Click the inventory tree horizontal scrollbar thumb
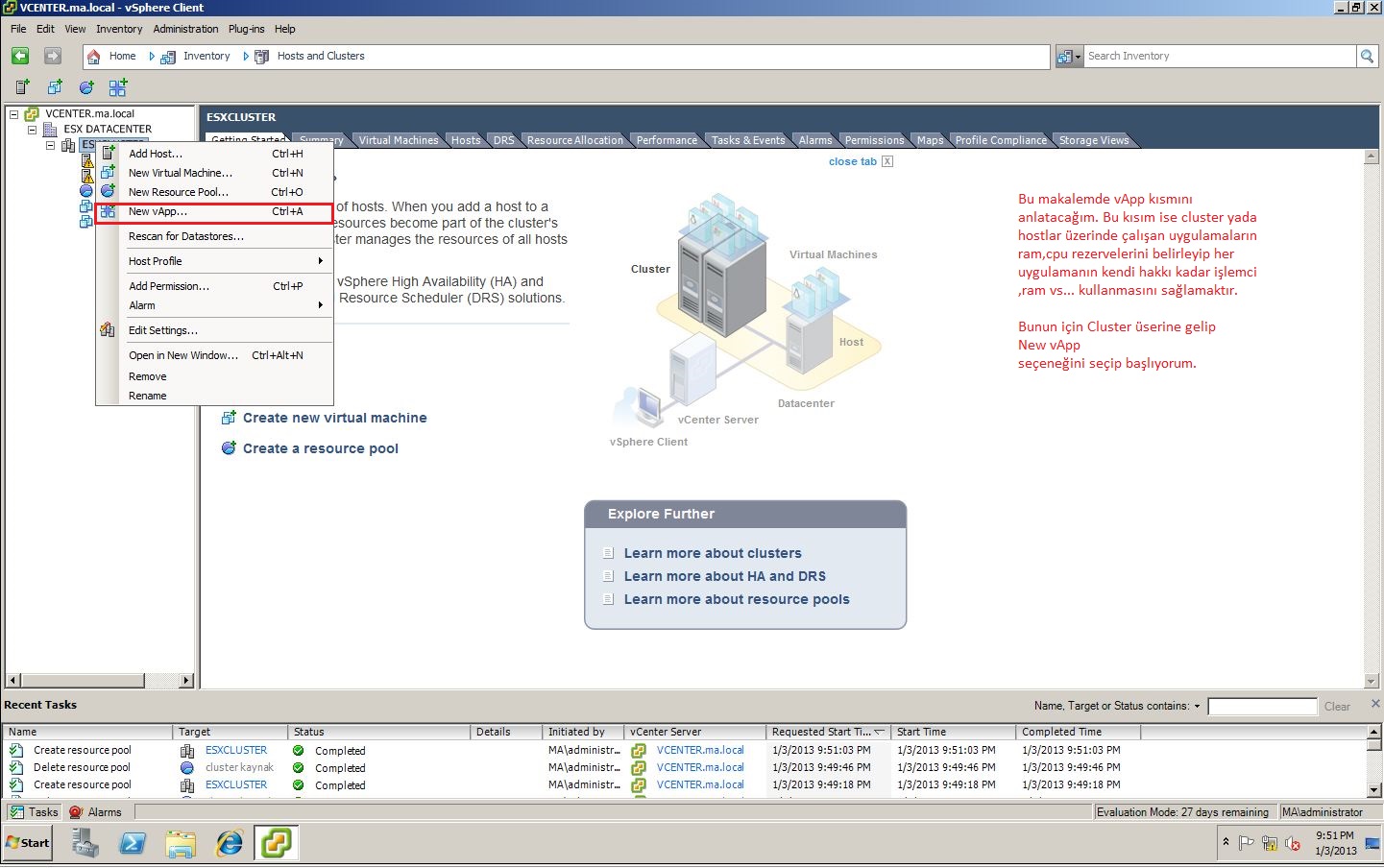Viewport: 1384px width, 868px height. pos(82,681)
